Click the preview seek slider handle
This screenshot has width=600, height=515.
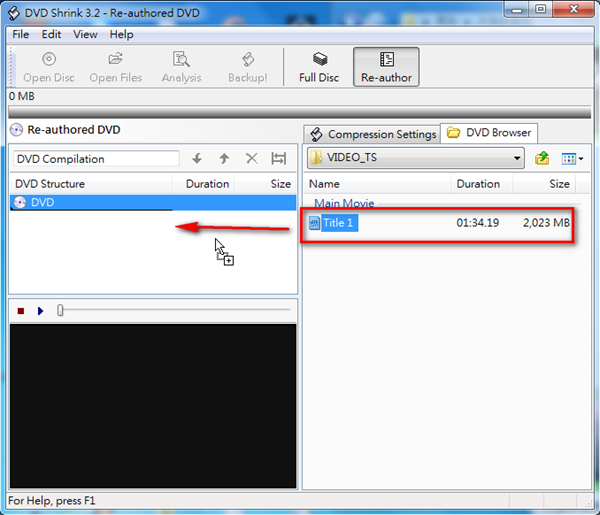[x=60, y=310]
